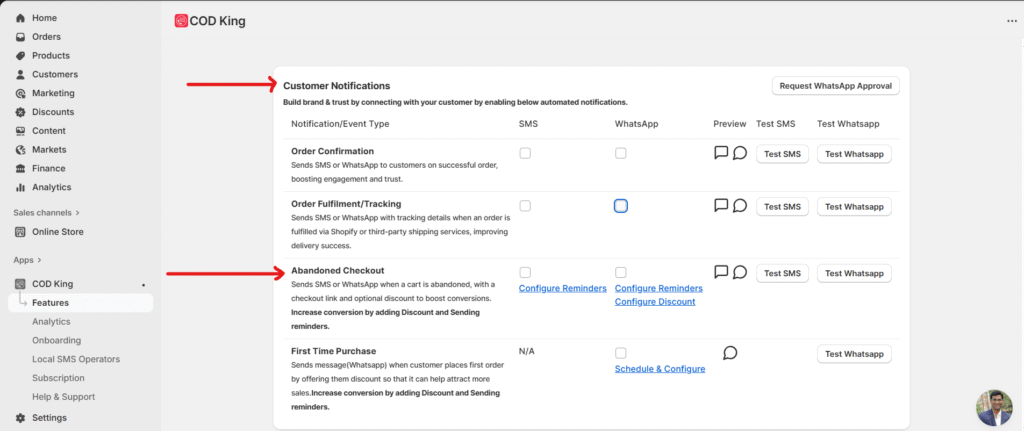
Task: Select Onboarding under COD King
Action: click(56, 340)
